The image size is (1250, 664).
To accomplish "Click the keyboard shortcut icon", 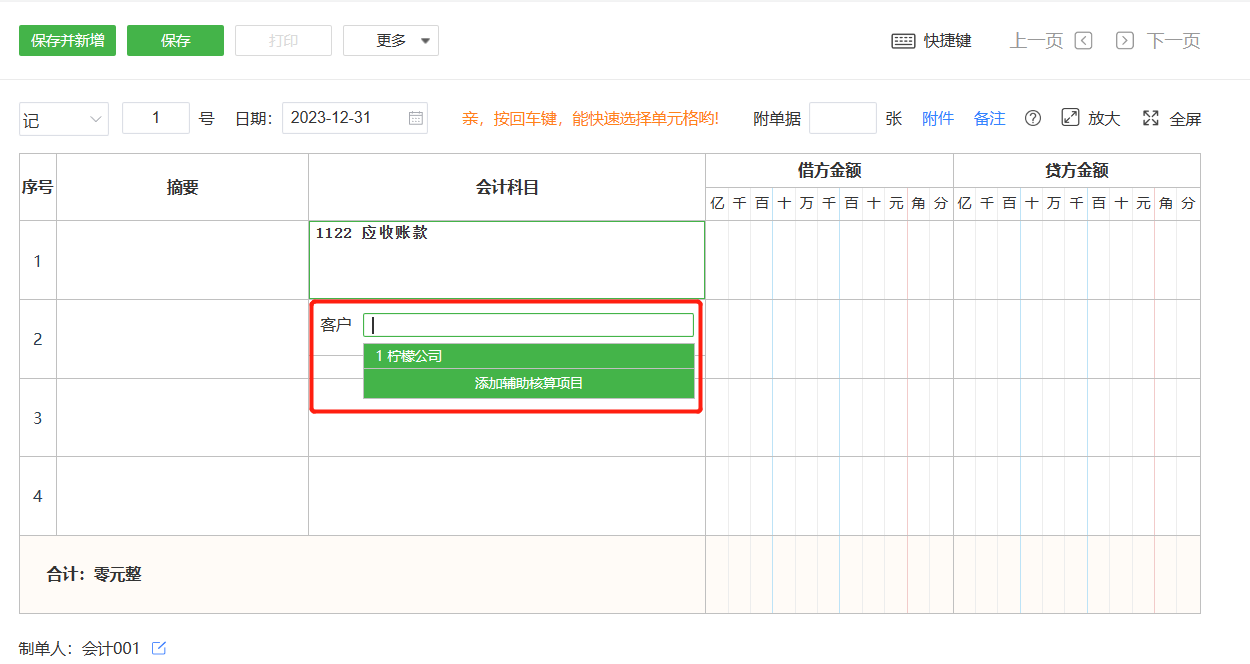I will (903, 41).
